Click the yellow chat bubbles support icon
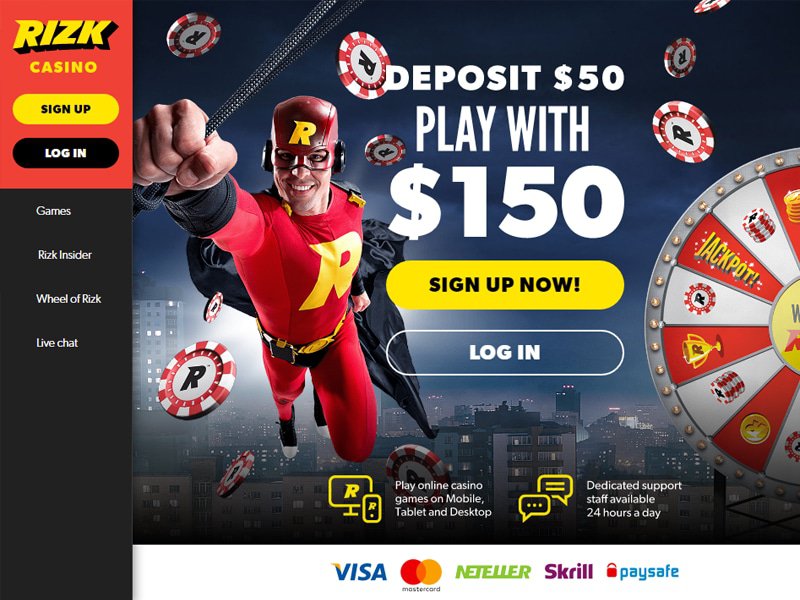This screenshot has width=800, height=600. [545, 498]
